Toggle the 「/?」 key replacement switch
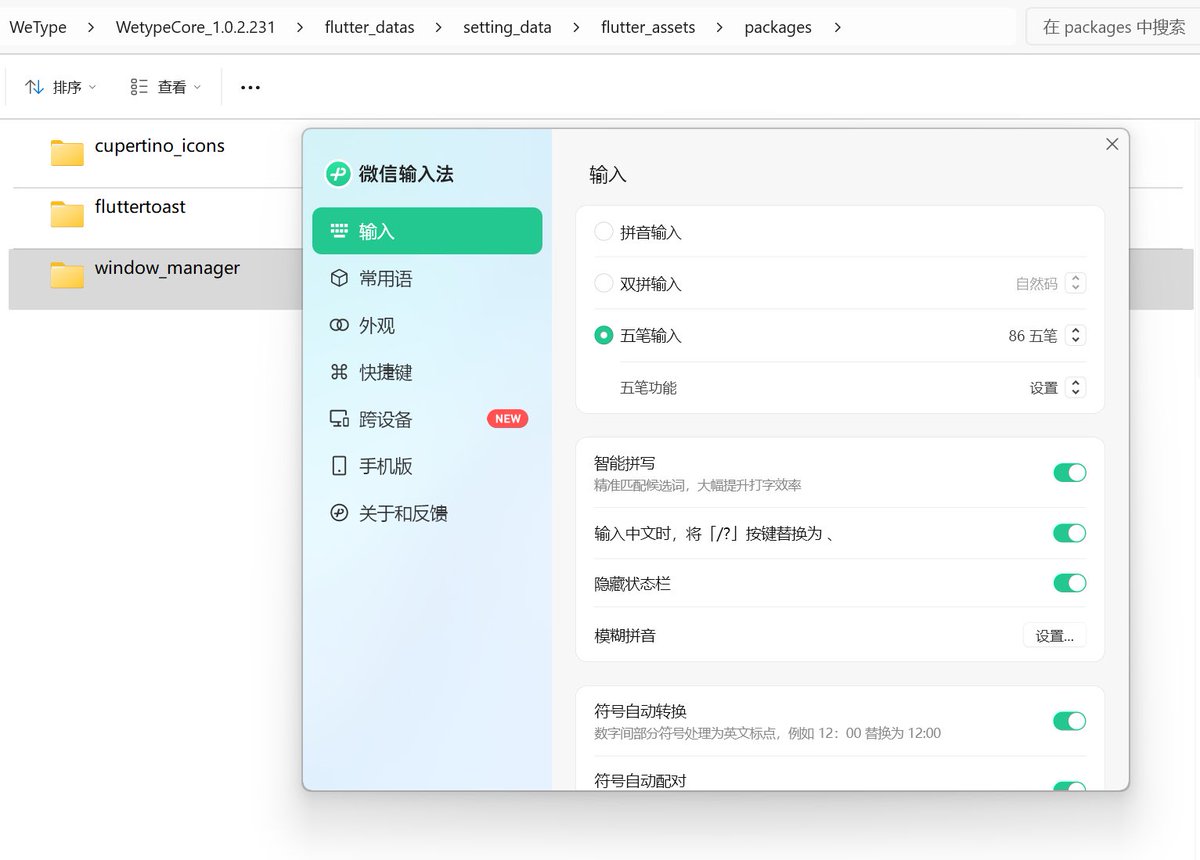Screen dimensions: 1200x860 tap(1069, 533)
